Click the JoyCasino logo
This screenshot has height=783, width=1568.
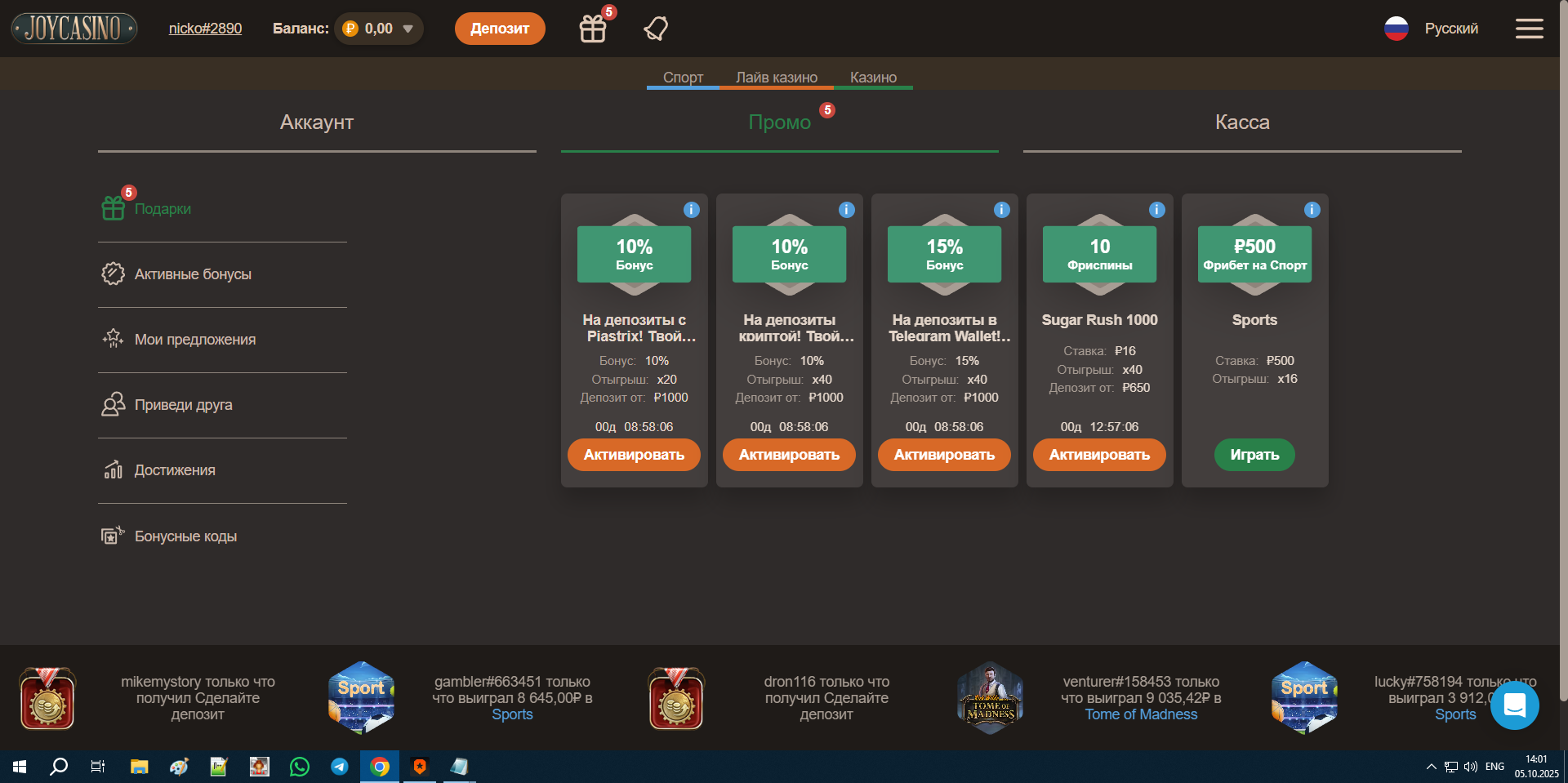click(73, 29)
